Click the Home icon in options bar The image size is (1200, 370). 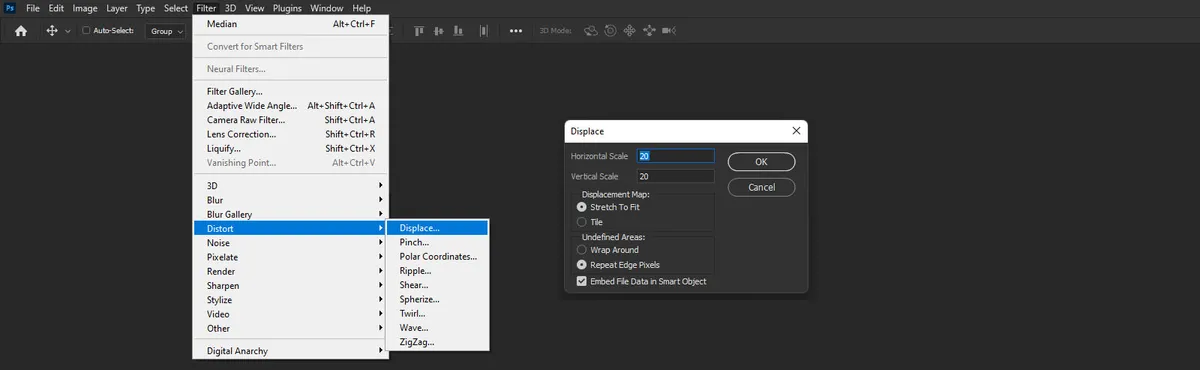click(20, 31)
